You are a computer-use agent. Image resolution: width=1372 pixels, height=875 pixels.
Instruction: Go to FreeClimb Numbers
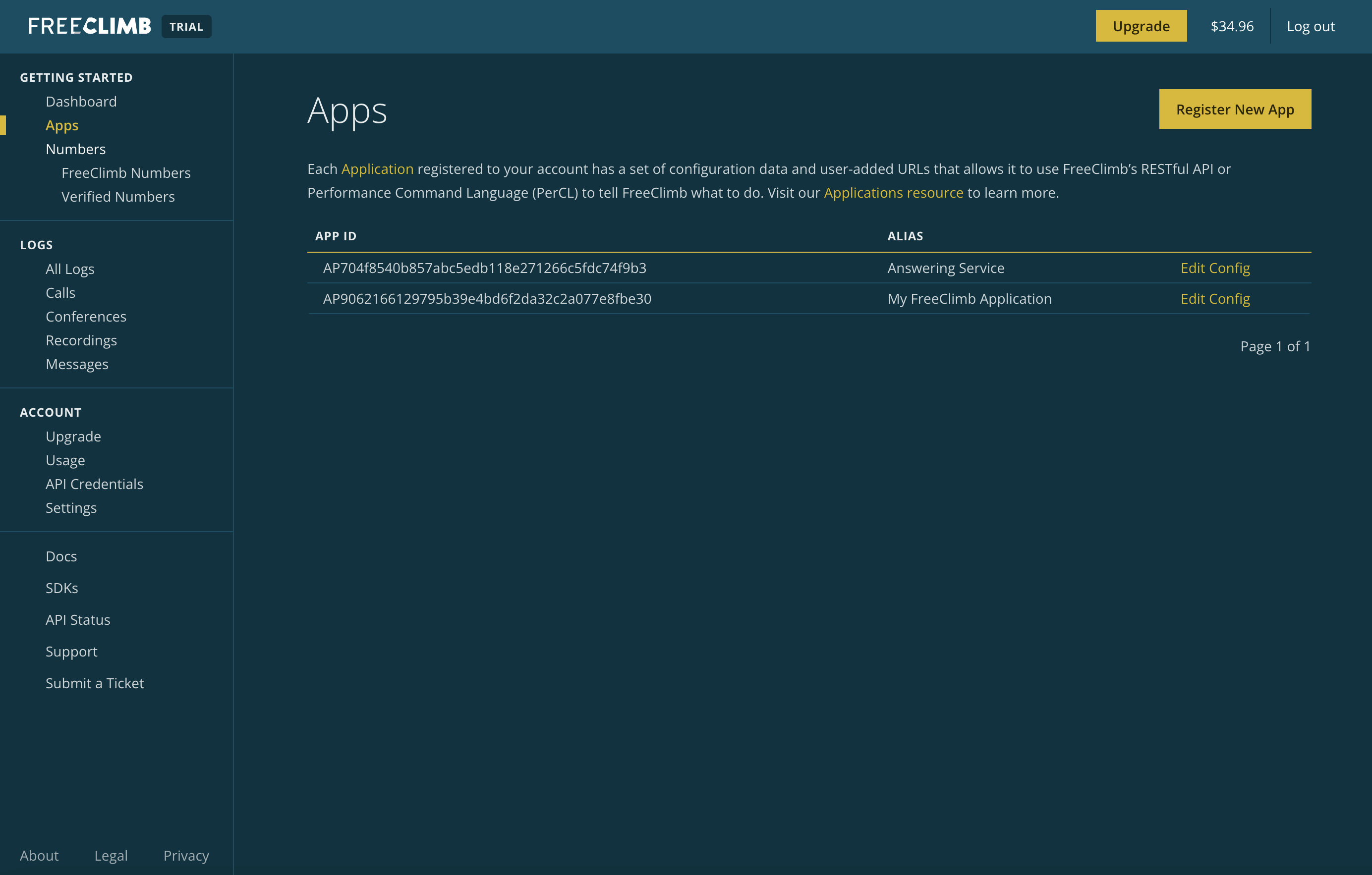tap(126, 172)
